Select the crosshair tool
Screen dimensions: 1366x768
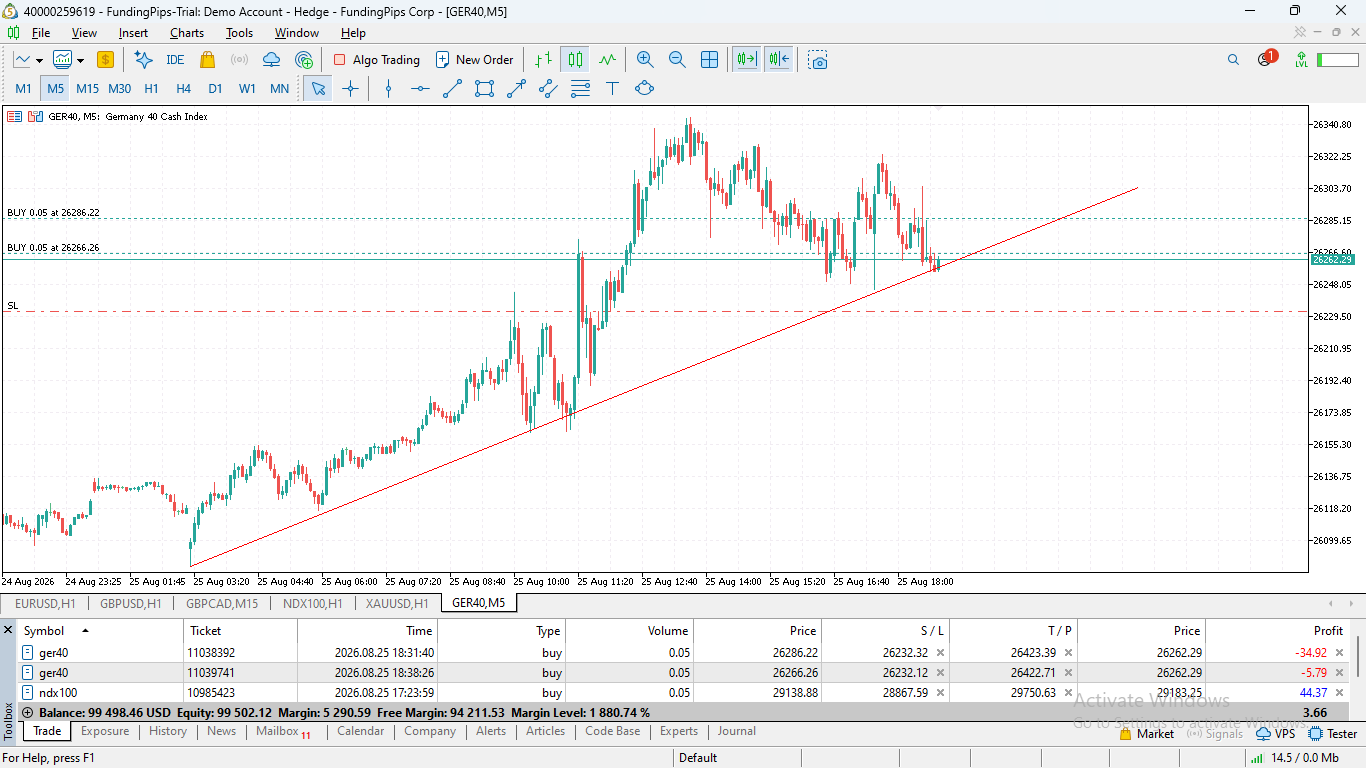tap(350, 88)
